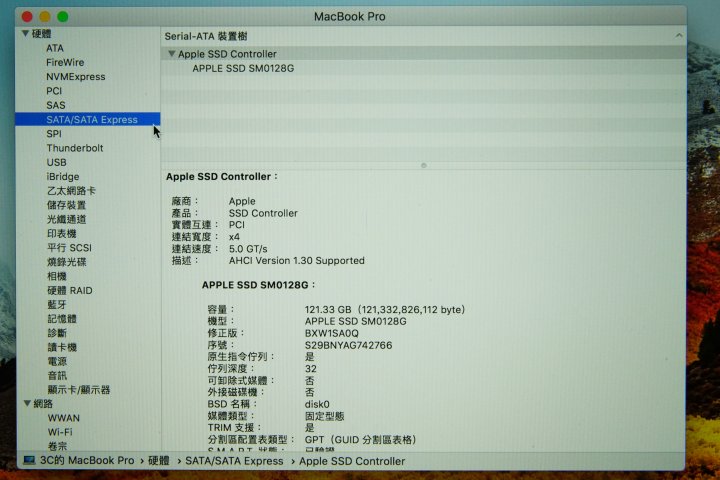This screenshot has height=480, width=720.
Task: Click BSD name value disk0
Action: coord(317,404)
